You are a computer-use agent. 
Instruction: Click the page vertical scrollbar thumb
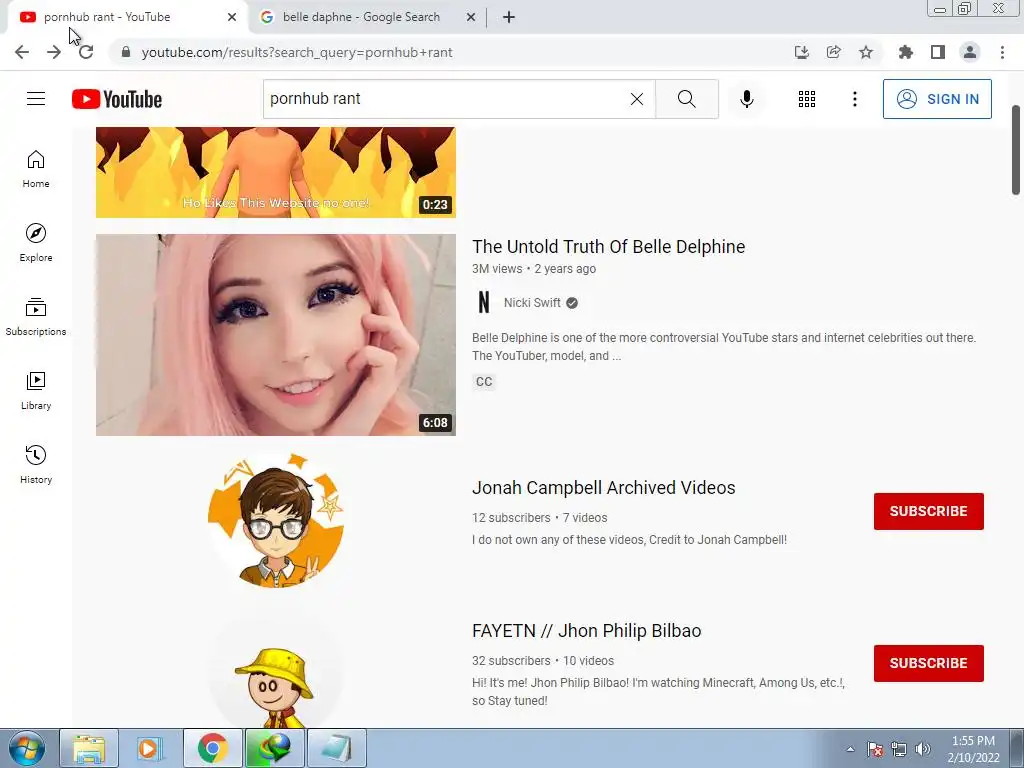1016,150
